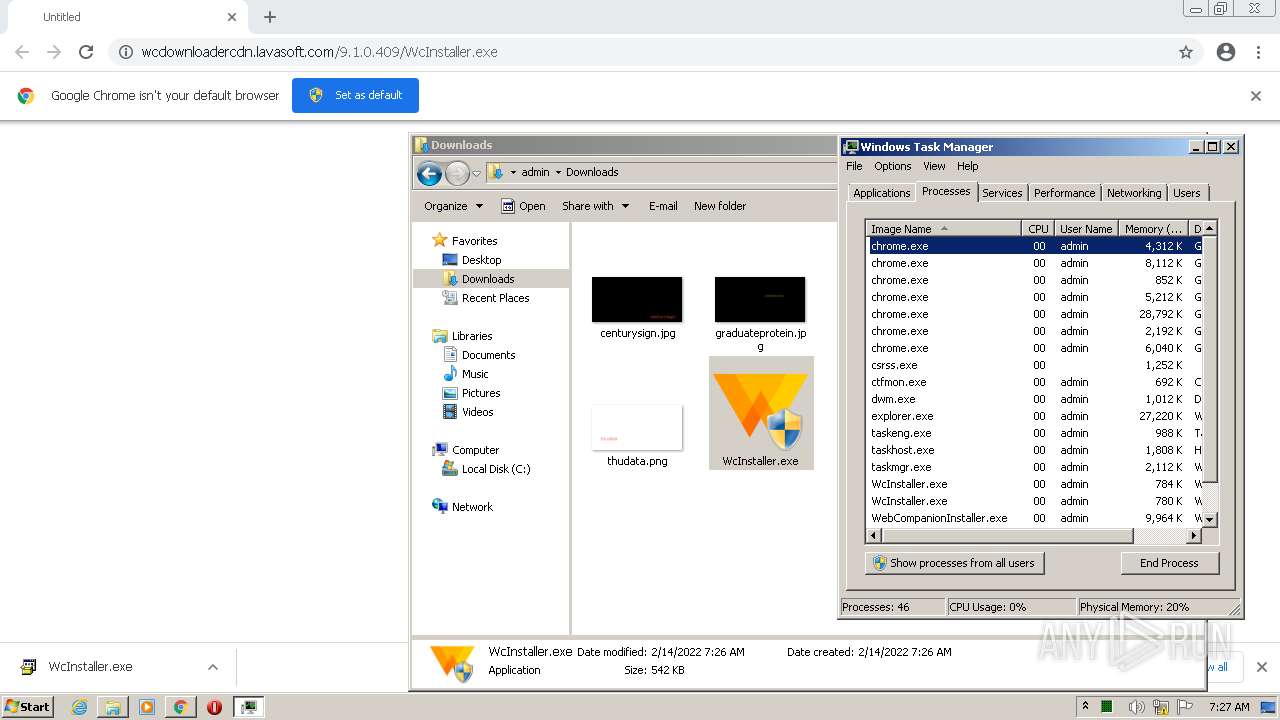Click the End Process button

1169,563
